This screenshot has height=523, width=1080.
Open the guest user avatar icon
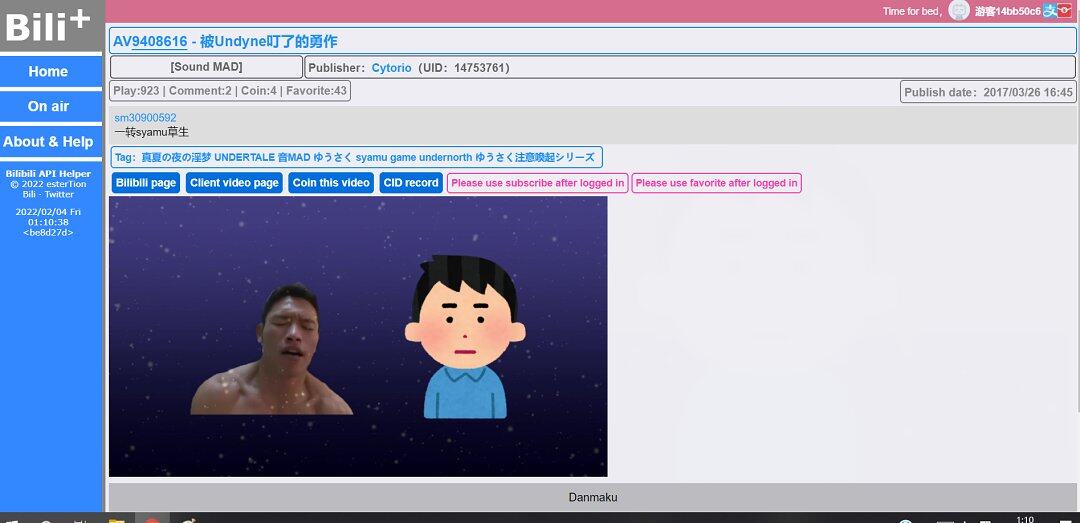coord(959,10)
